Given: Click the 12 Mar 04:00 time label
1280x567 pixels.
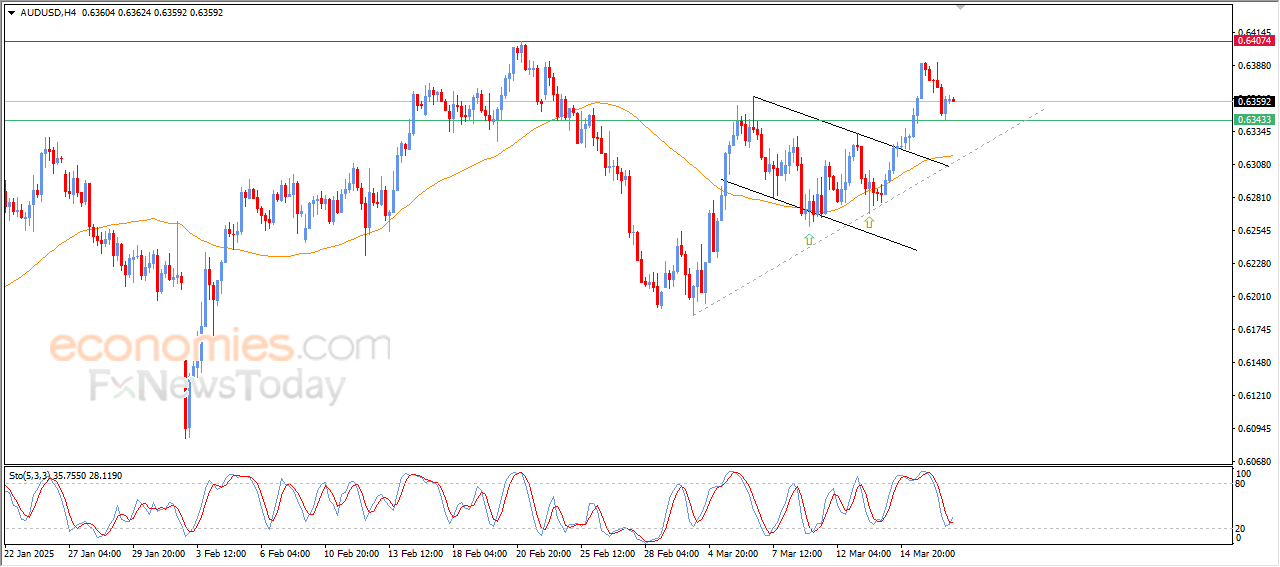Looking at the screenshot, I should tap(862, 552).
